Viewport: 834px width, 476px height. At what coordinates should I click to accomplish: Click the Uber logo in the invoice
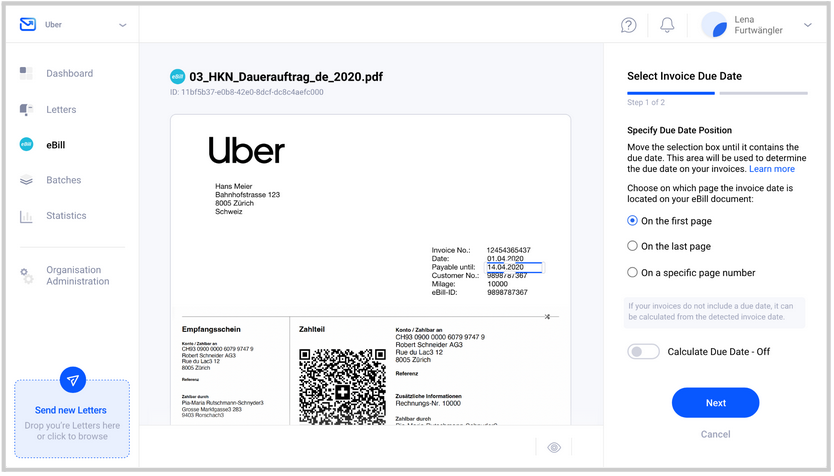click(x=246, y=151)
